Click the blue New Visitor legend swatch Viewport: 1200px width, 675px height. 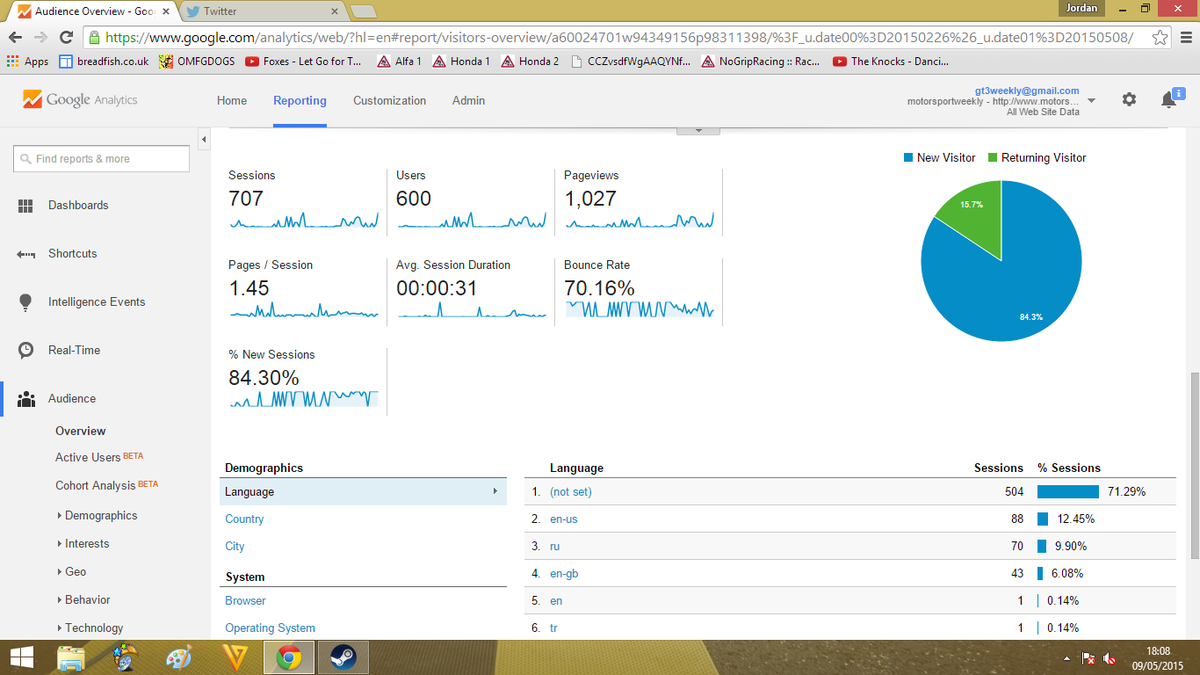(x=908, y=158)
